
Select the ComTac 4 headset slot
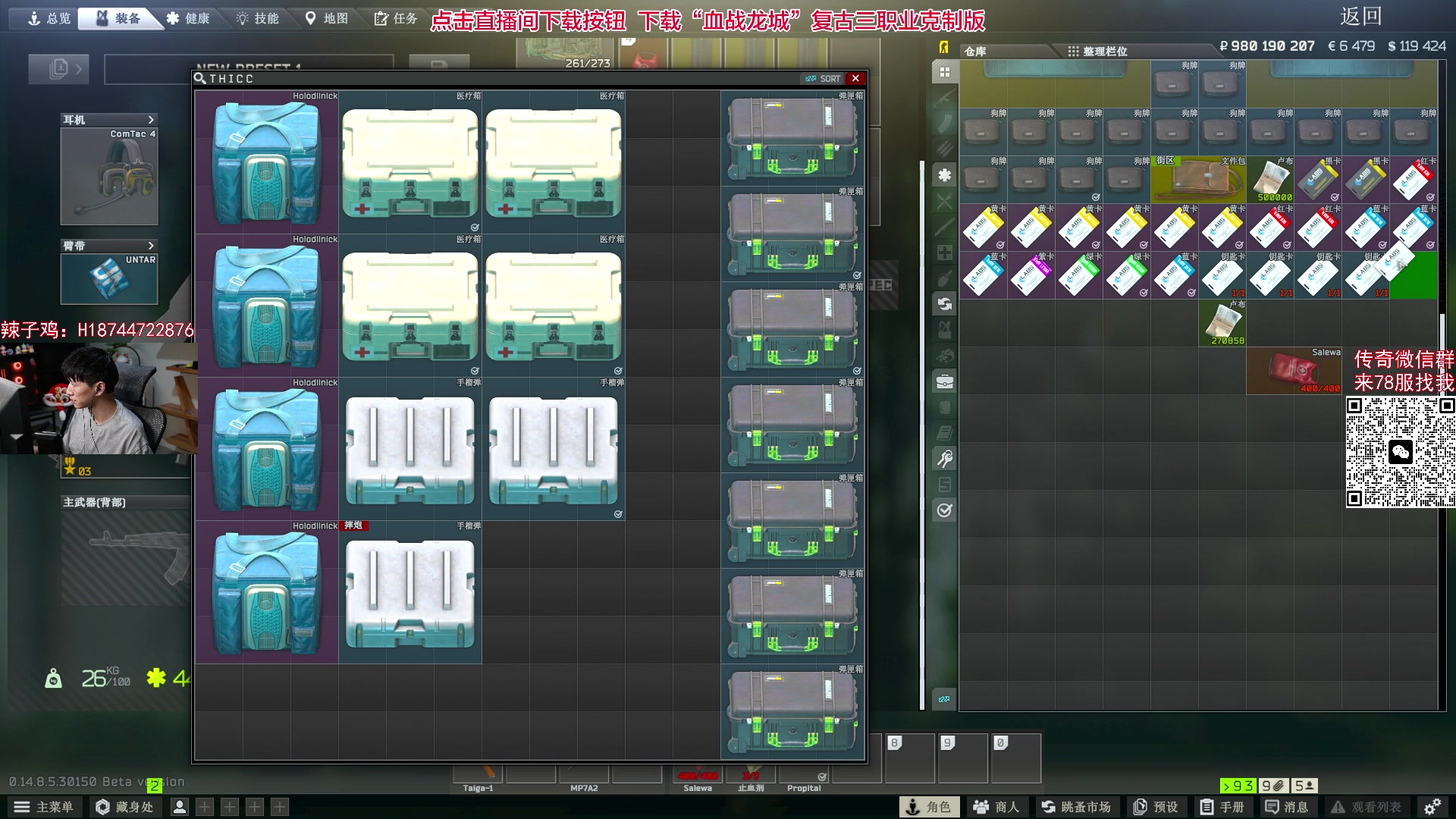(x=109, y=176)
